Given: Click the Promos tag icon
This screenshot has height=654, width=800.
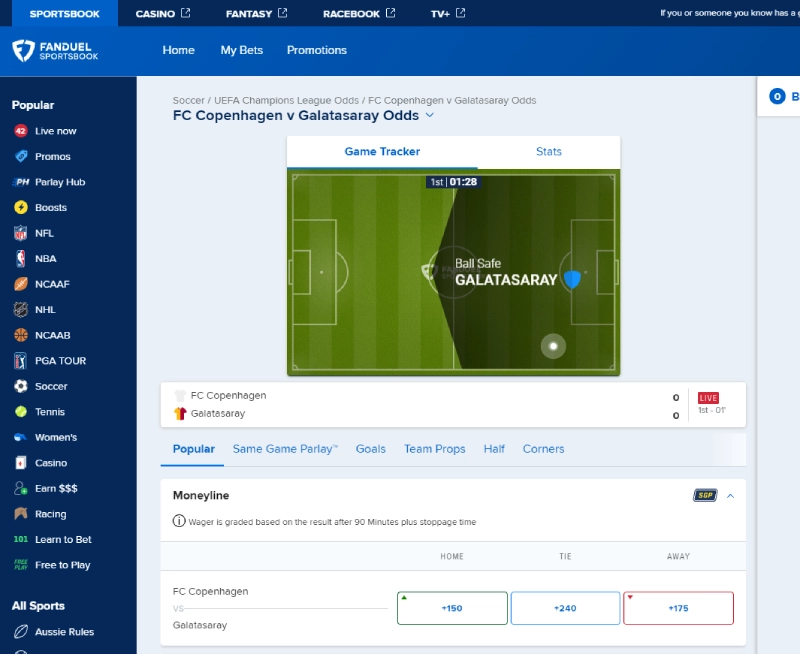Looking at the screenshot, I should pyautogui.click(x=21, y=156).
